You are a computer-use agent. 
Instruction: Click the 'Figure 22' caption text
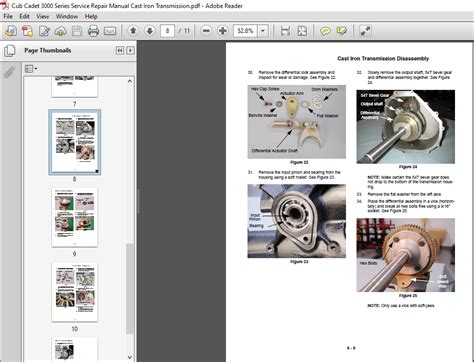pos(299,162)
